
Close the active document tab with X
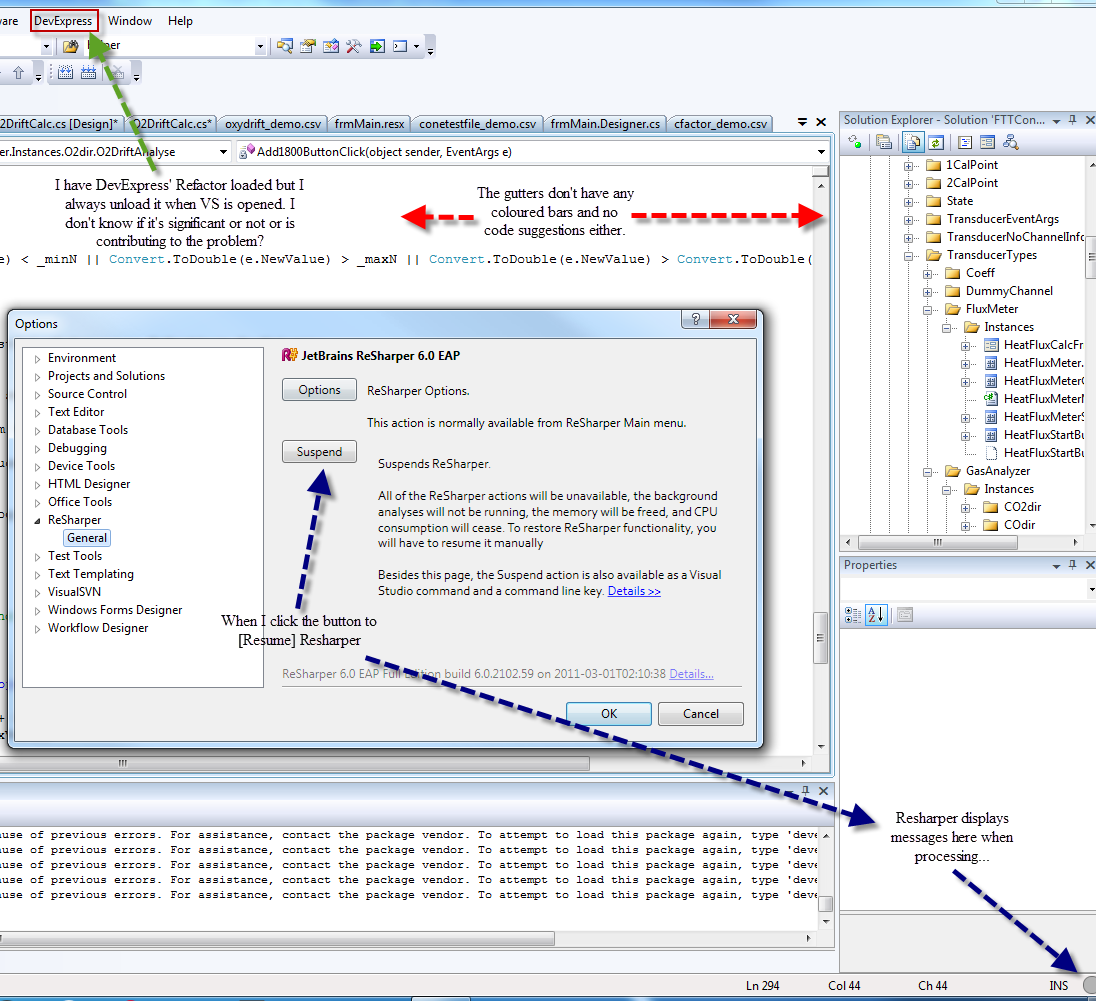(821, 122)
